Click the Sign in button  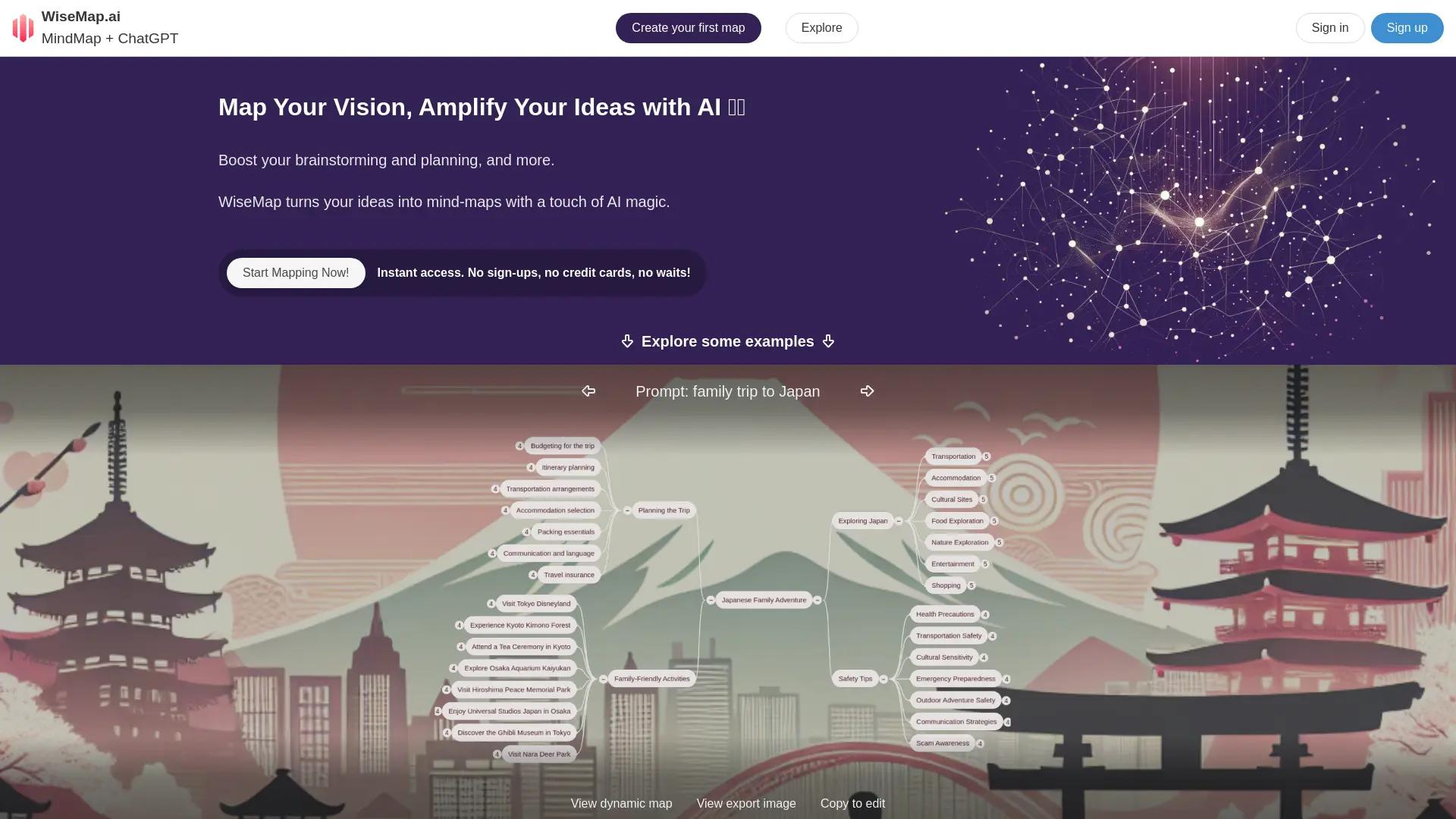(x=1330, y=28)
